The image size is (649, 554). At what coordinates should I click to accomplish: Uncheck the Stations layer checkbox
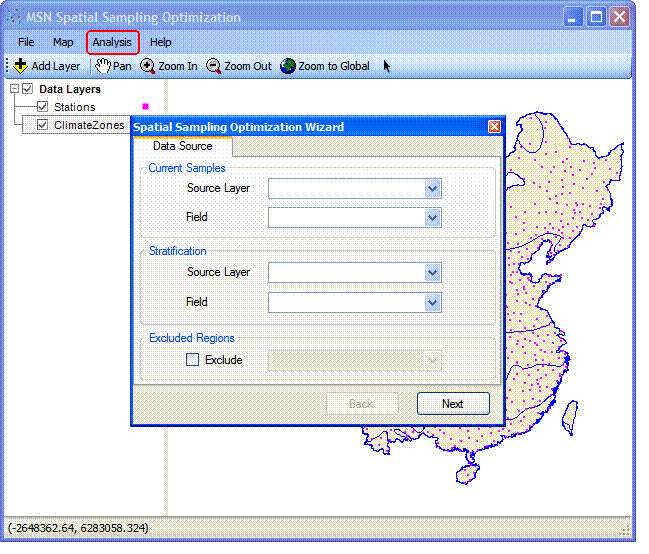pyautogui.click(x=43, y=106)
